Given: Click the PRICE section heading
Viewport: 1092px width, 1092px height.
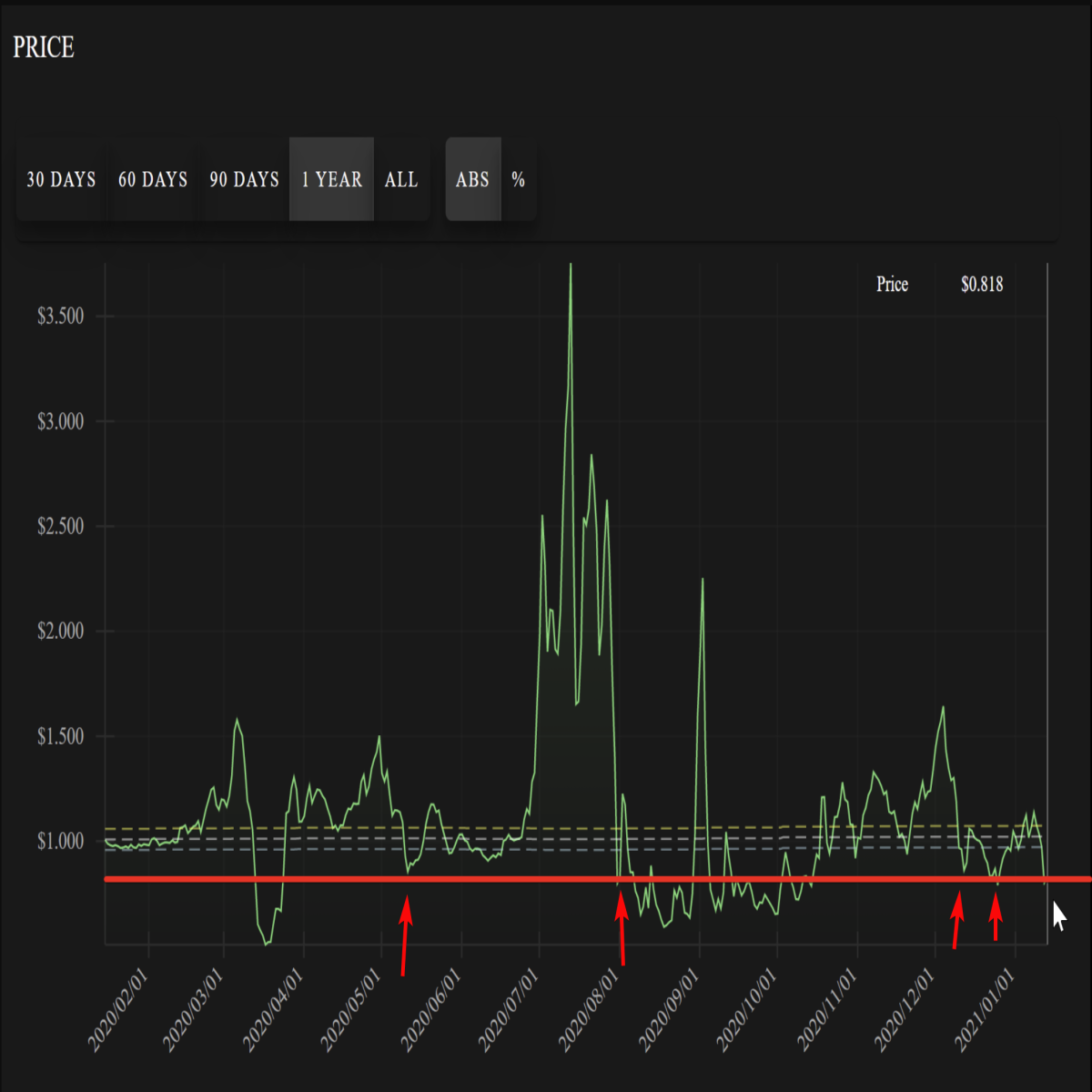Looking at the screenshot, I should tap(44, 47).
